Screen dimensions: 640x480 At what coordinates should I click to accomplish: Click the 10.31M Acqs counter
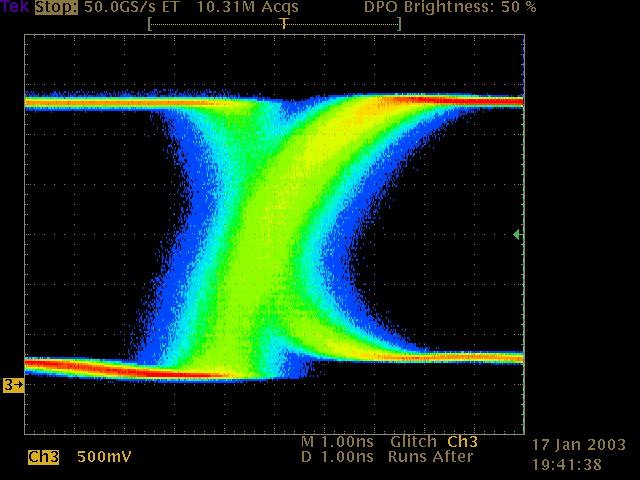[x=248, y=7]
